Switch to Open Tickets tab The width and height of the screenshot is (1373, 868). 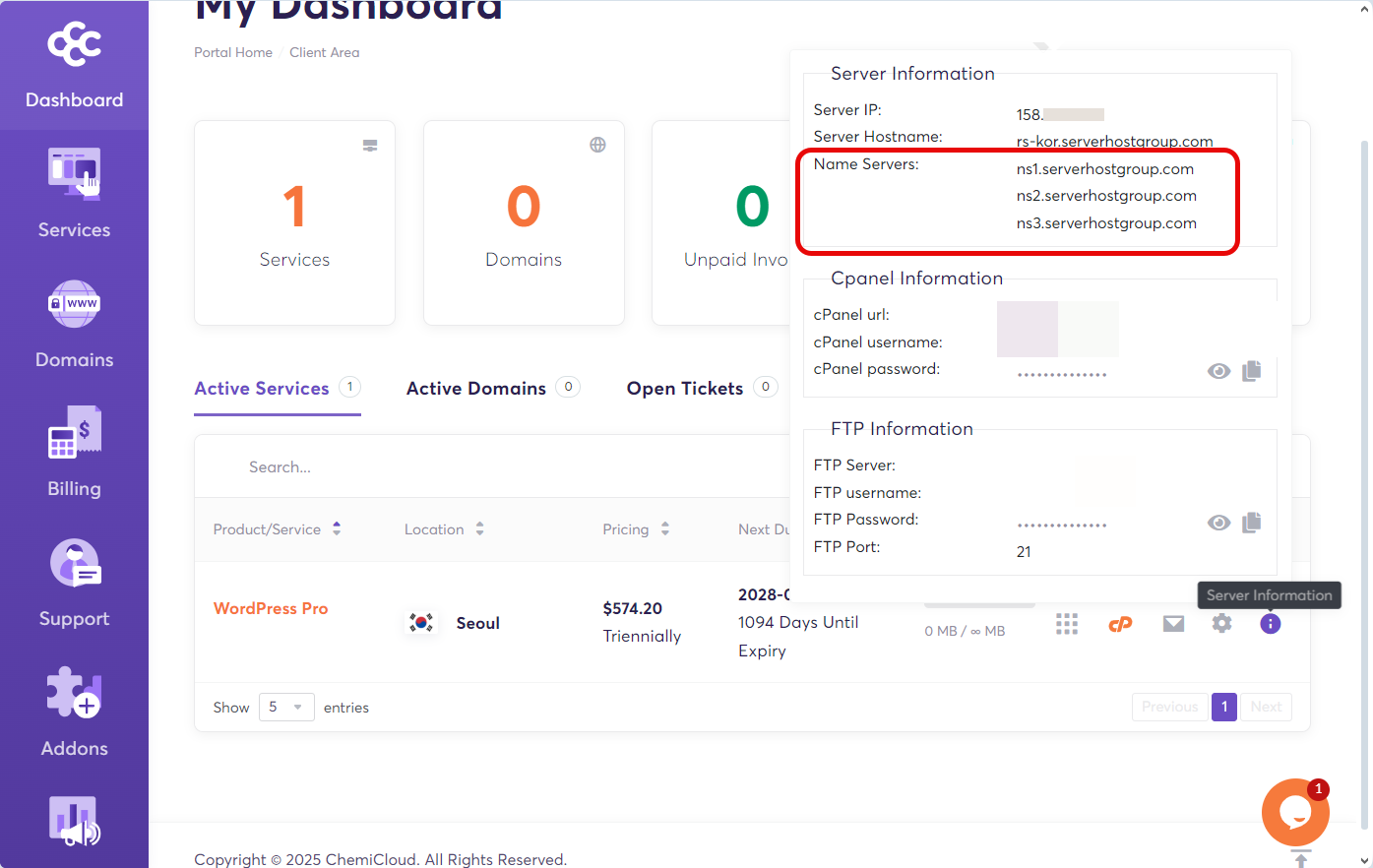(x=703, y=389)
